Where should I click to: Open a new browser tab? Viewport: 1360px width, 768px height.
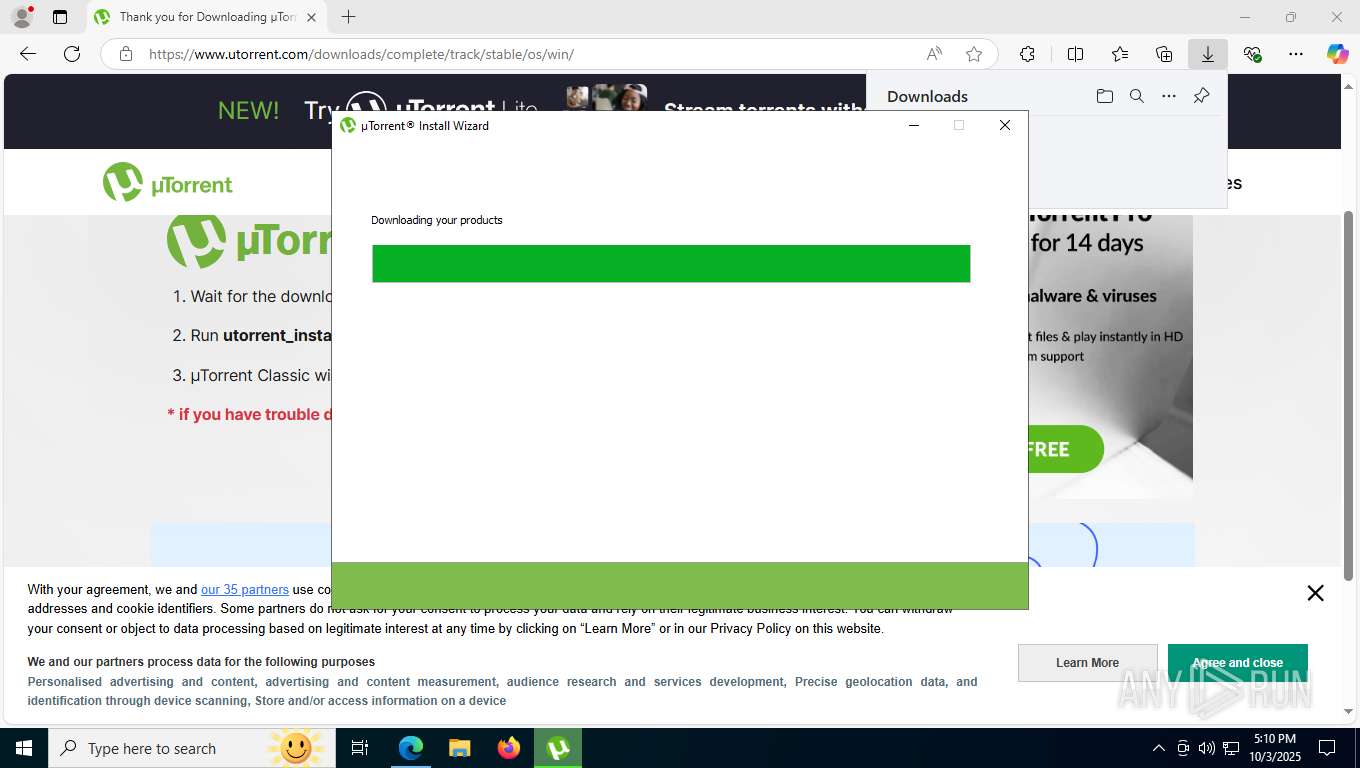pyautogui.click(x=348, y=17)
